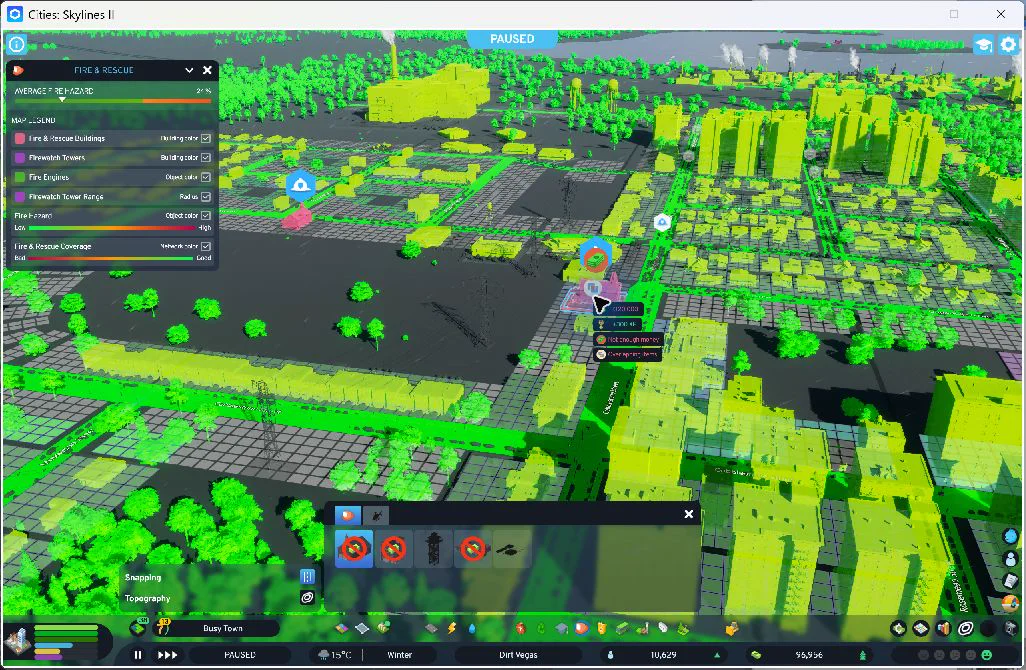Click the purple Firewatch Towers swatch
This screenshot has height=670, width=1026.
pyautogui.click(x=20, y=158)
